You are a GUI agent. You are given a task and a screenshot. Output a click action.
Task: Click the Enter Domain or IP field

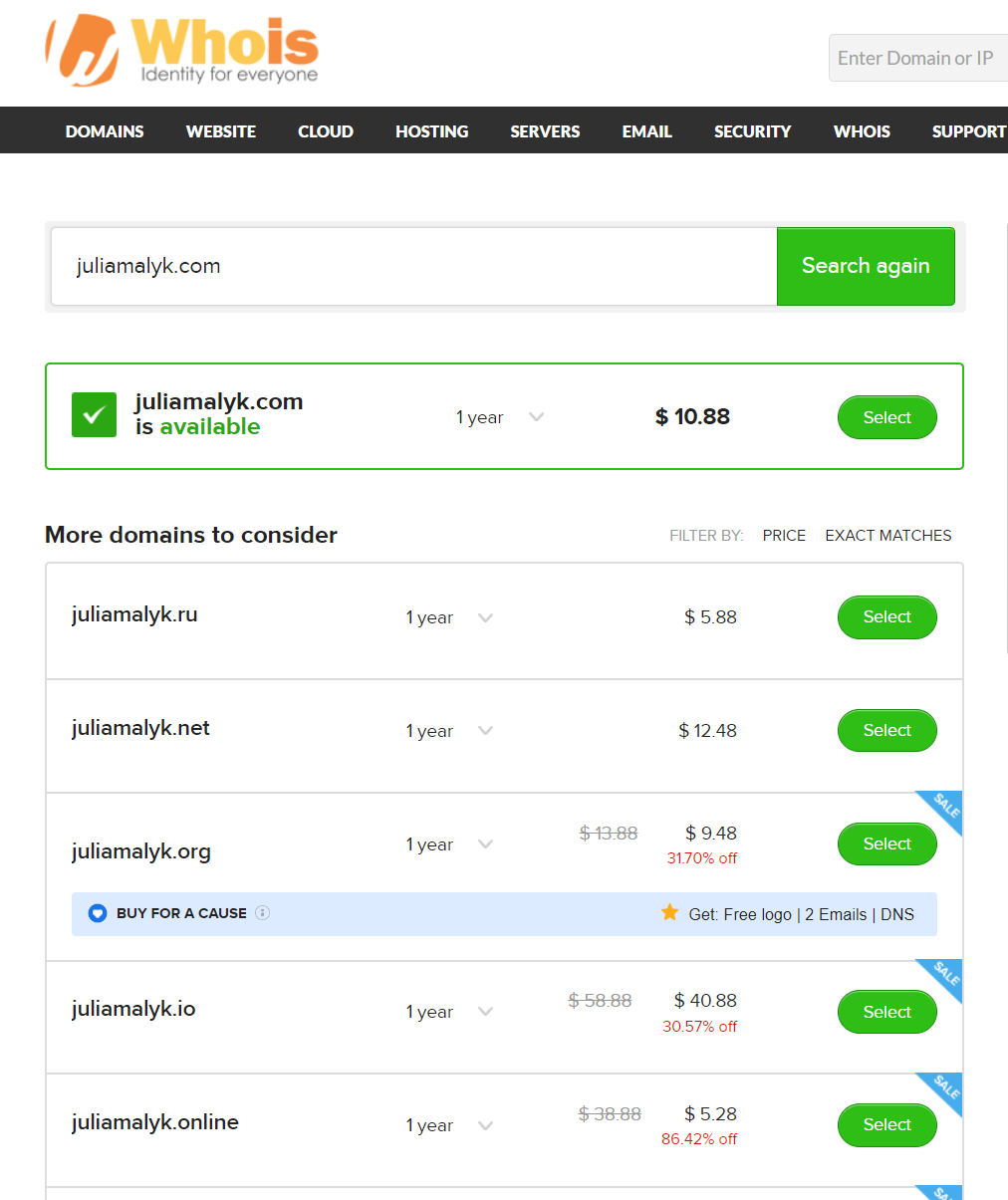coord(918,58)
